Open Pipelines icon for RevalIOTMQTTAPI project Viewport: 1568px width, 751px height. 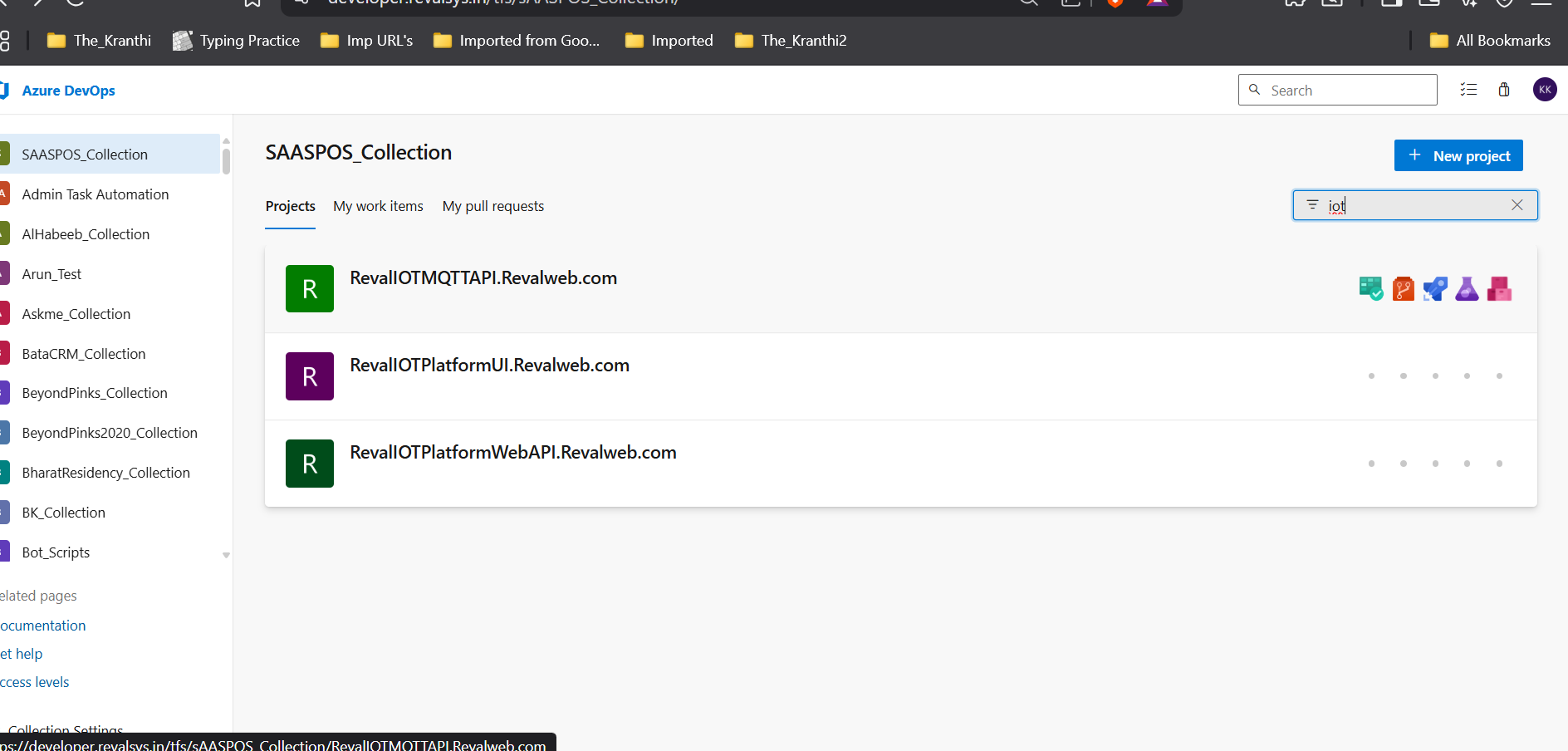[1435, 289]
